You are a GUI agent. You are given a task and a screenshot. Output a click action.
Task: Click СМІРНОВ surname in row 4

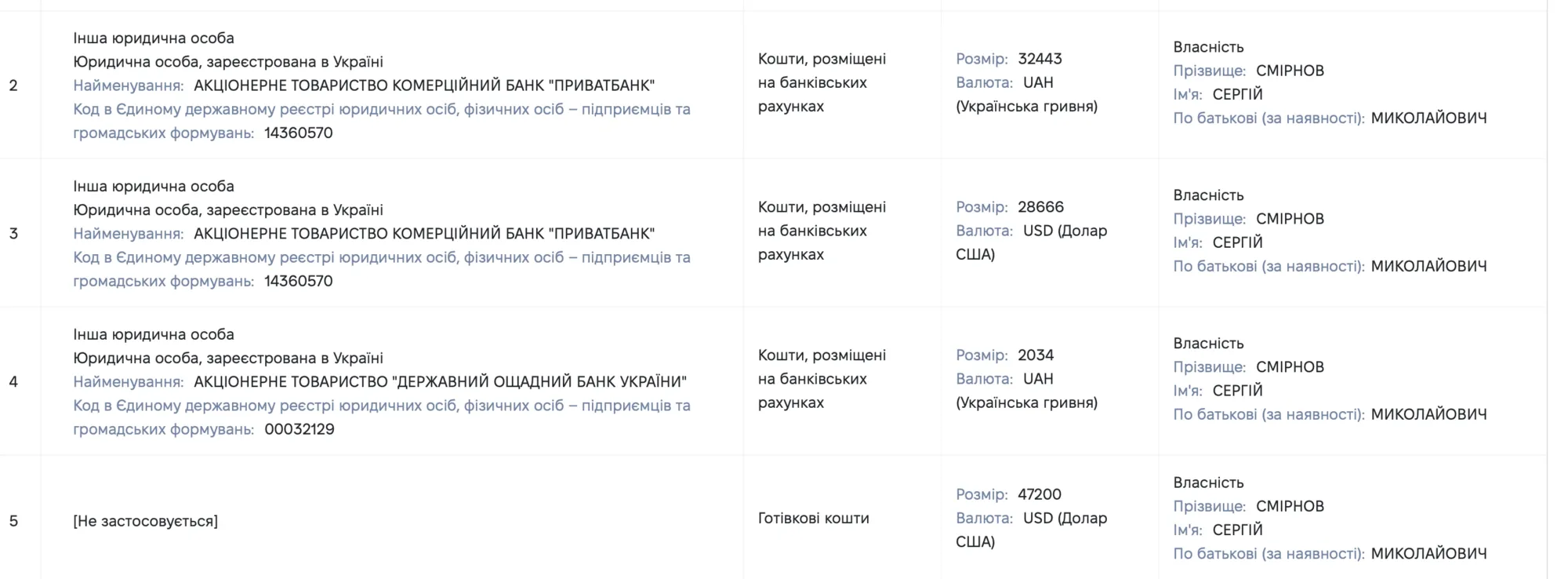[x=1290, y=367]
